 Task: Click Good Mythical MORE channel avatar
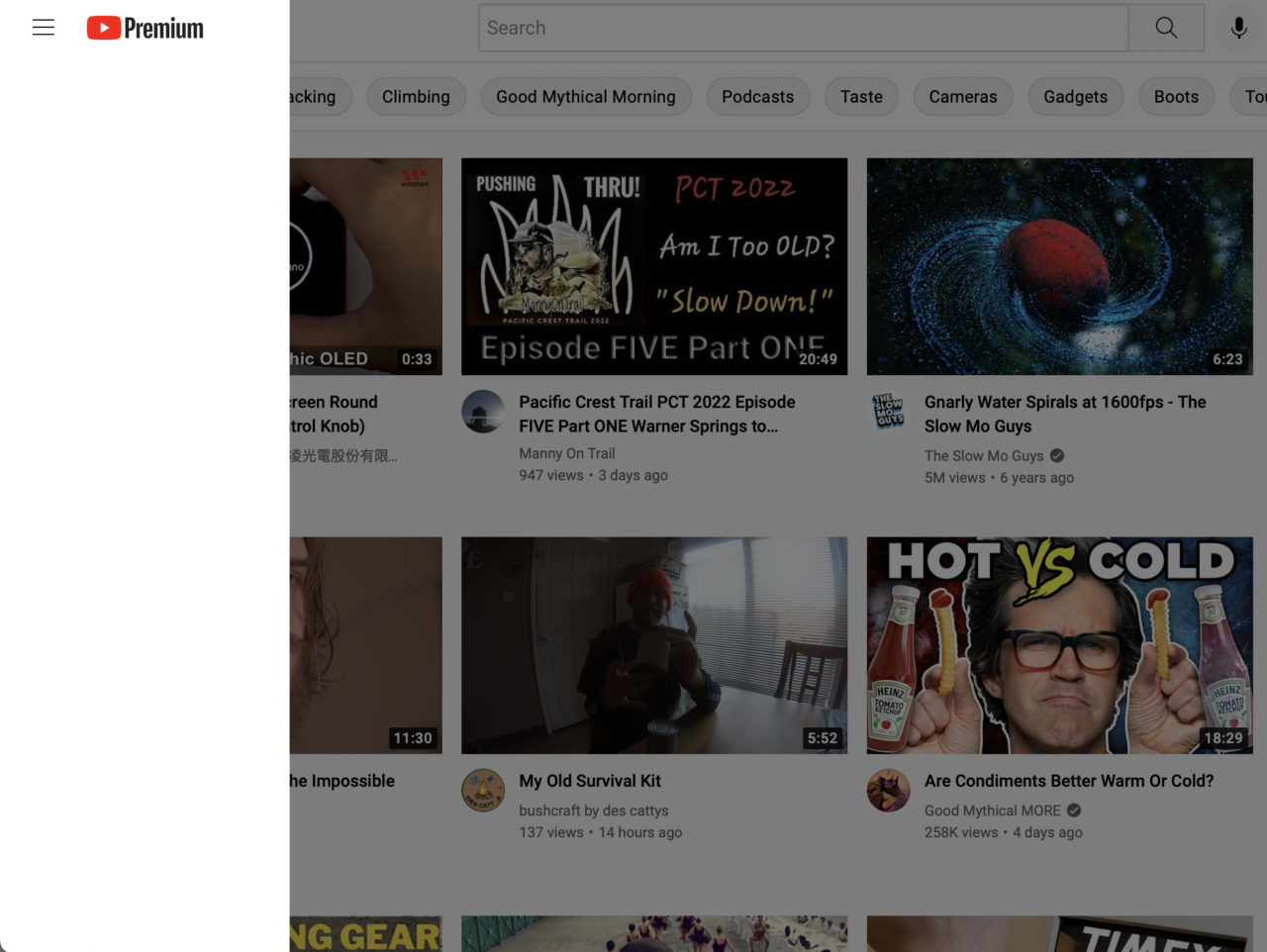pos(889,791)
